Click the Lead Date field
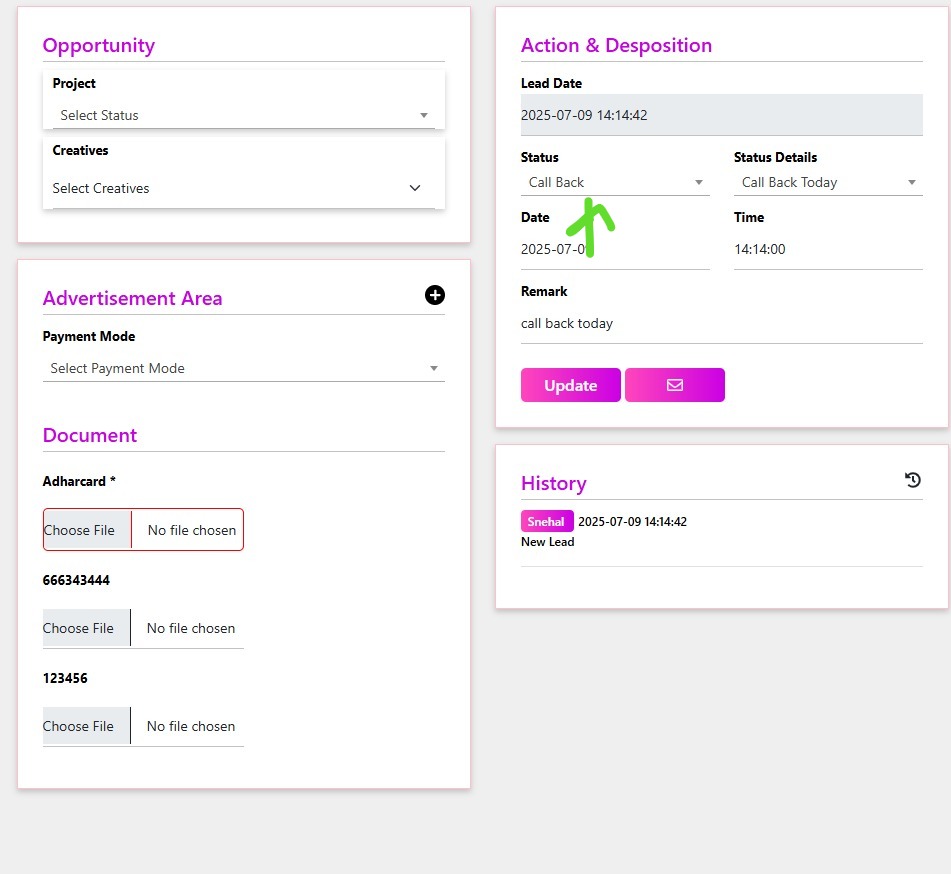 pyautogui.click(x=720, y=115)
